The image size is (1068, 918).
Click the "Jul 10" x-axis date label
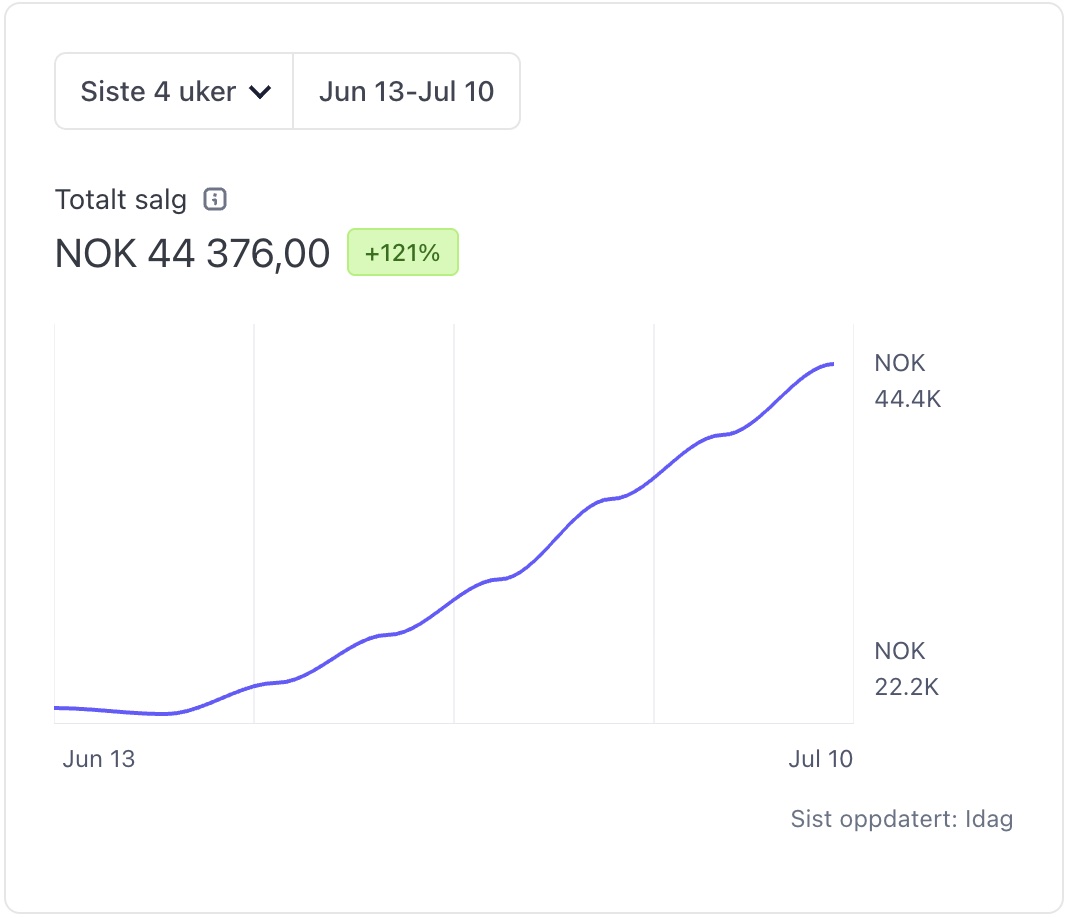point(820,759)
